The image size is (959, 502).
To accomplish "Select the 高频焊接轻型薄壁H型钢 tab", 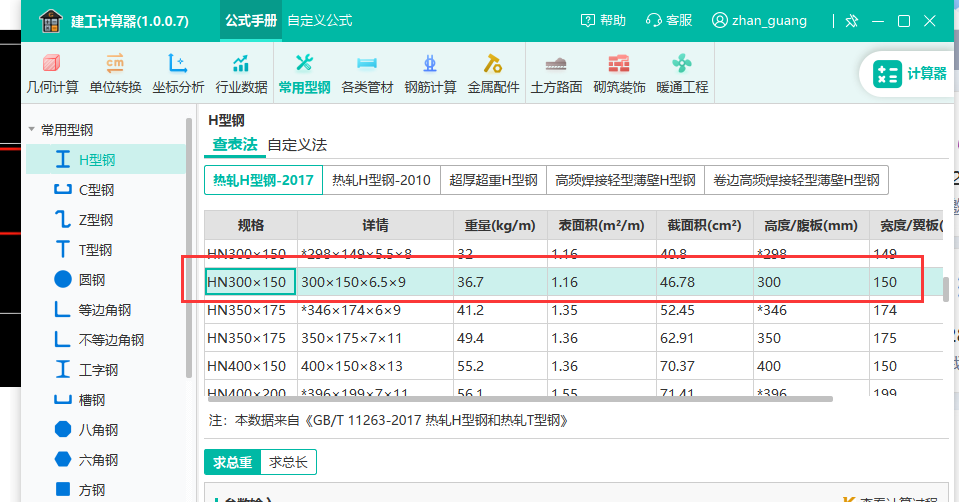I will (625, 180).
